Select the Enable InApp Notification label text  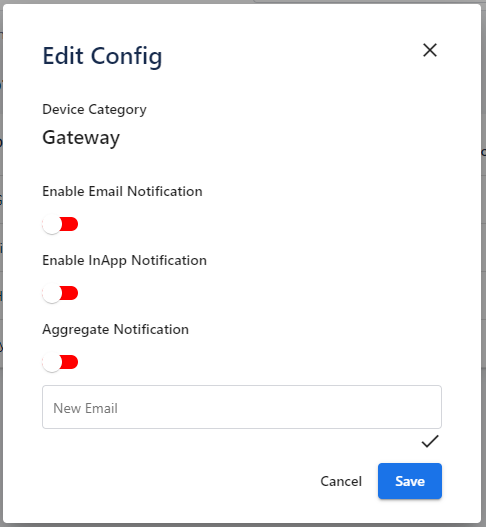124,260
